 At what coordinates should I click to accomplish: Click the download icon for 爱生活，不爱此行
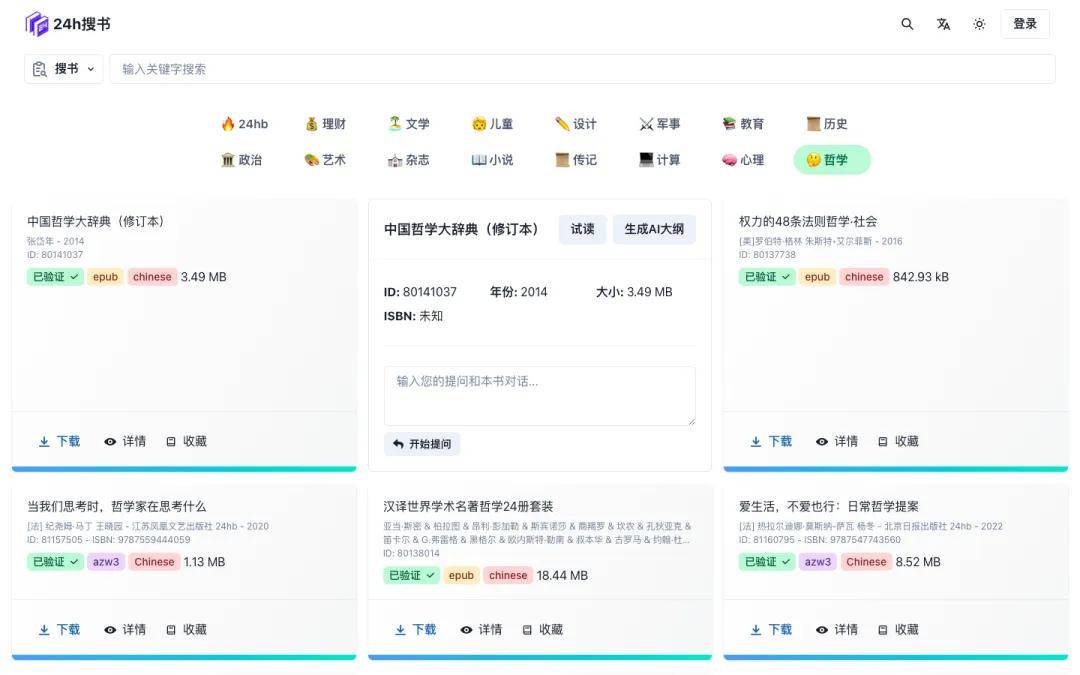pyautogui.click(x=755, y=629)
